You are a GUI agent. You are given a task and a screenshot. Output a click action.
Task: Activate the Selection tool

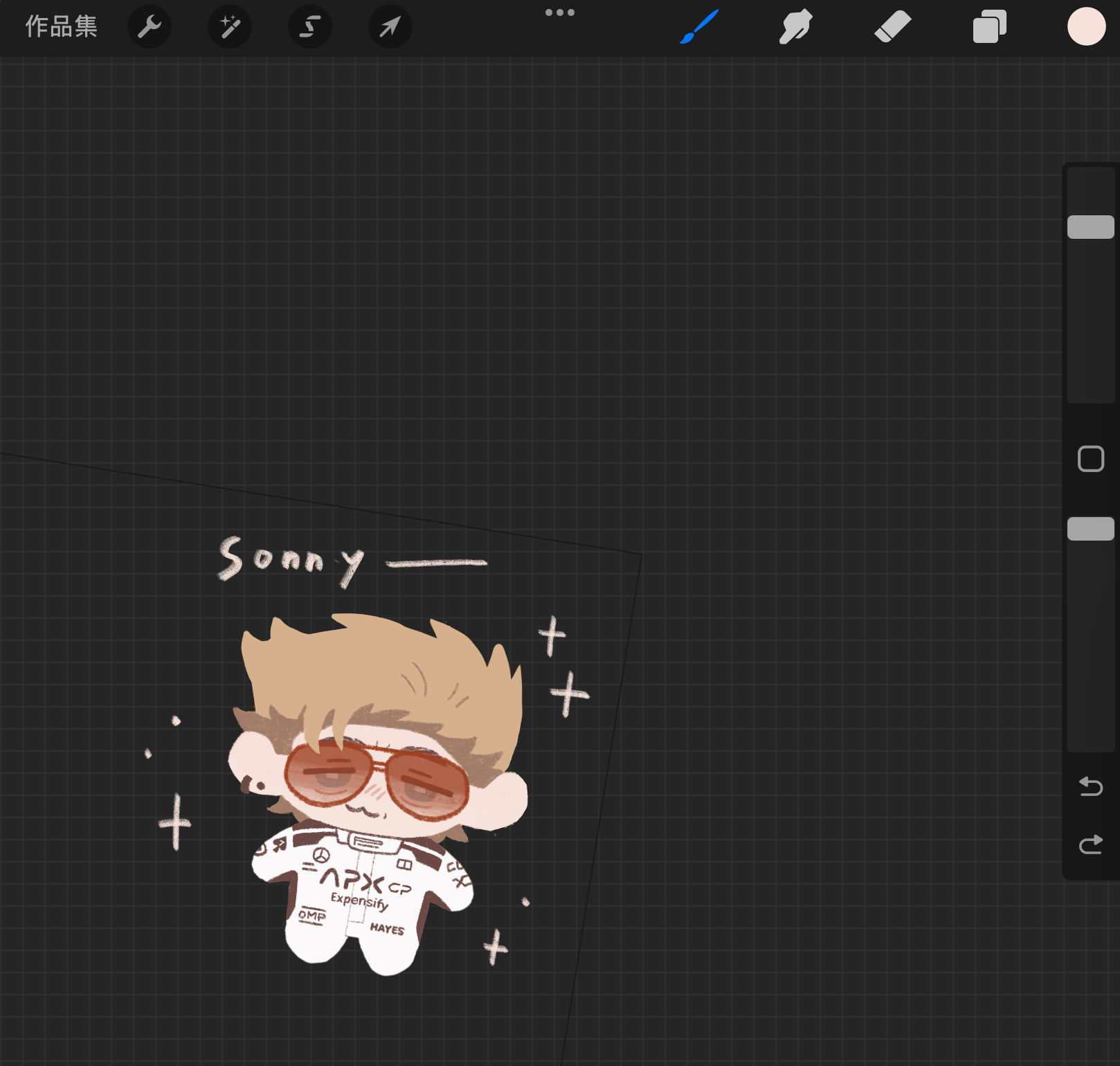(x=310, y=27)
